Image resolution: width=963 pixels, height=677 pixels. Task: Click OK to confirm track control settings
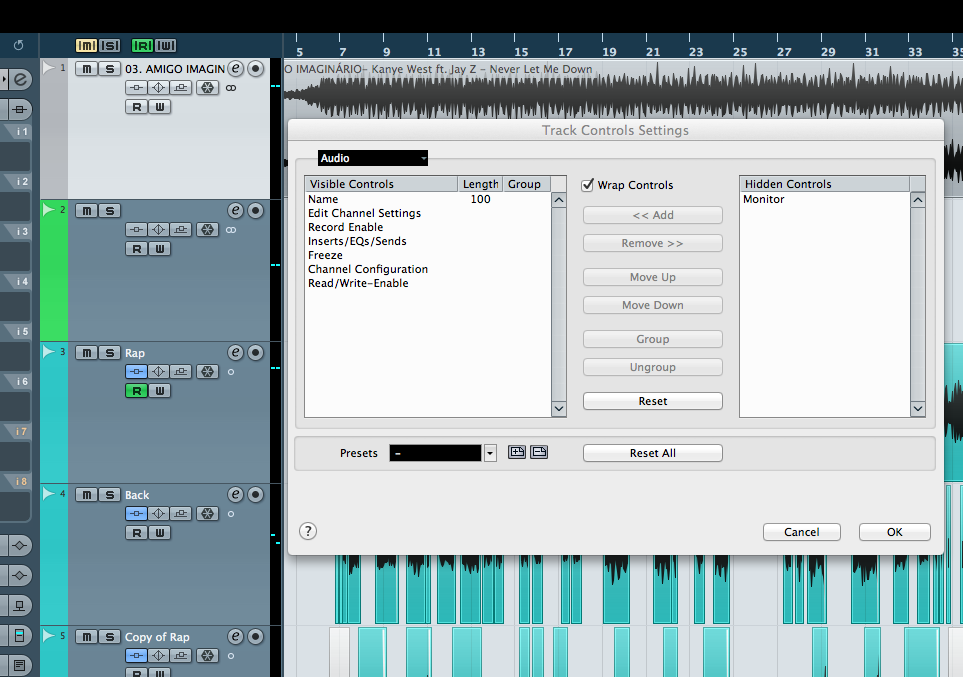click(x=894, y=532)
